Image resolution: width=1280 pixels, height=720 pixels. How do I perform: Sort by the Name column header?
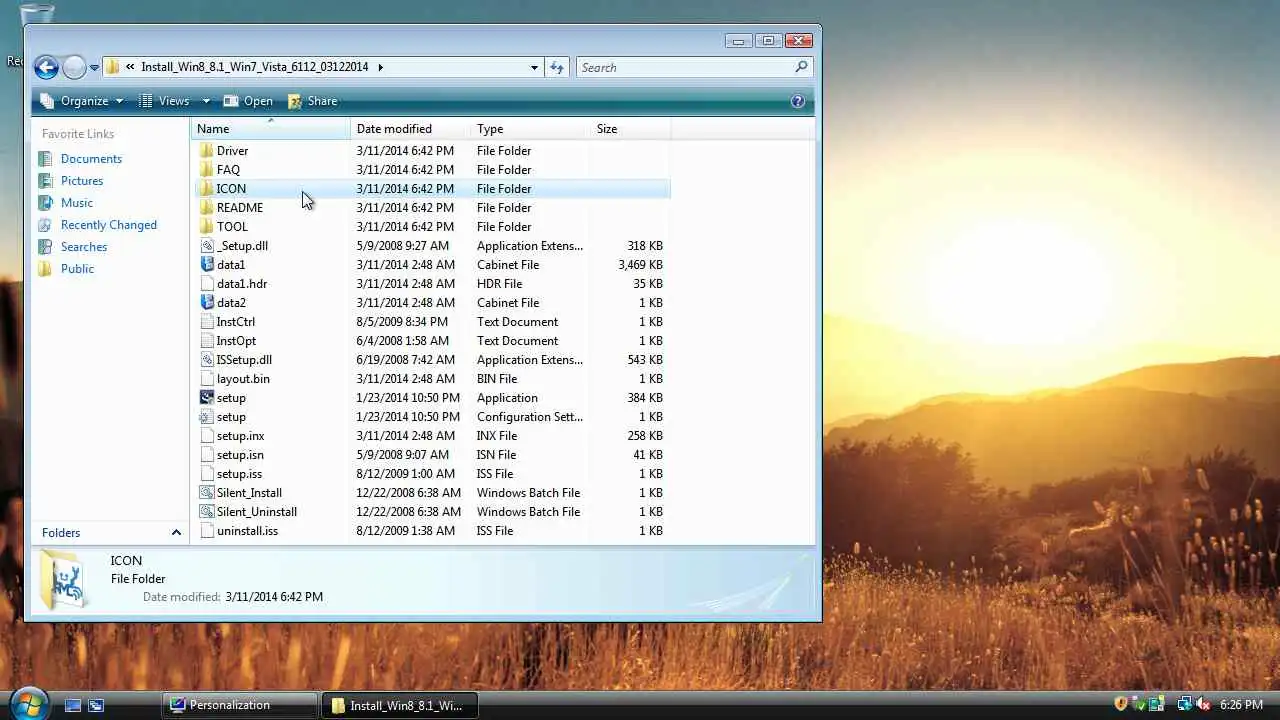click(270, 129)
